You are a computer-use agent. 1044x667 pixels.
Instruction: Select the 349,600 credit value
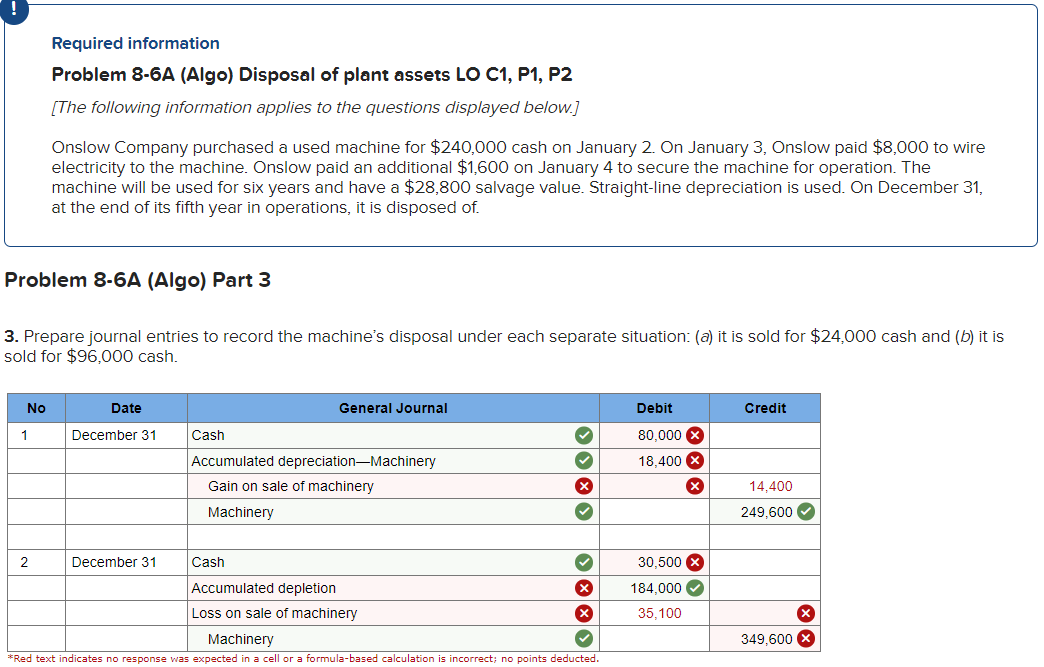pos(766,639)
